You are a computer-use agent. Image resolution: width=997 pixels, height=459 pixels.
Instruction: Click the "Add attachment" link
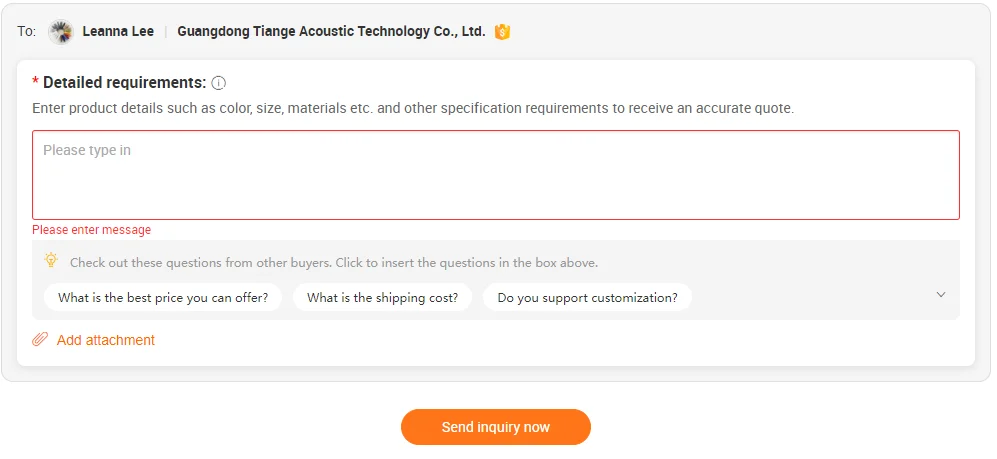tap(106, 340)
